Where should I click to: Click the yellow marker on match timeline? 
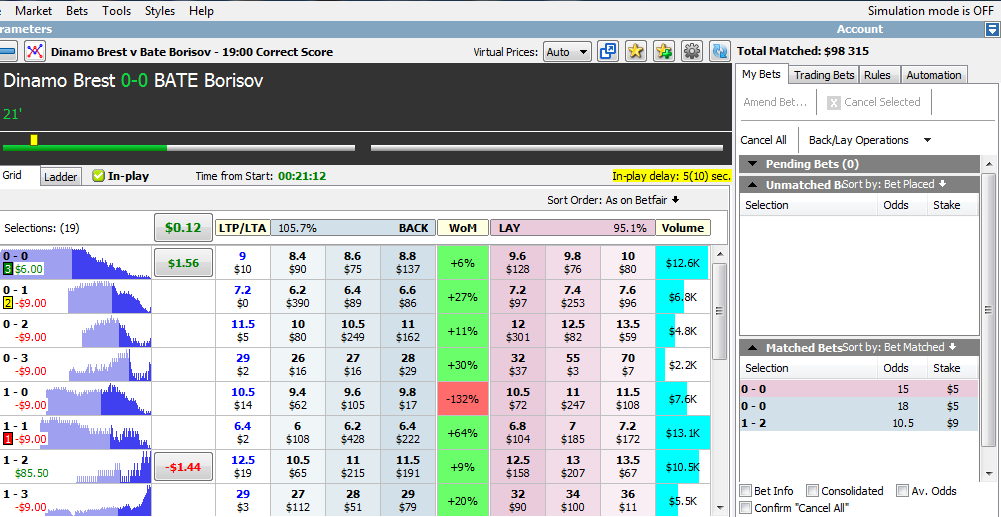pyautogui.click(x=34, y=140)
